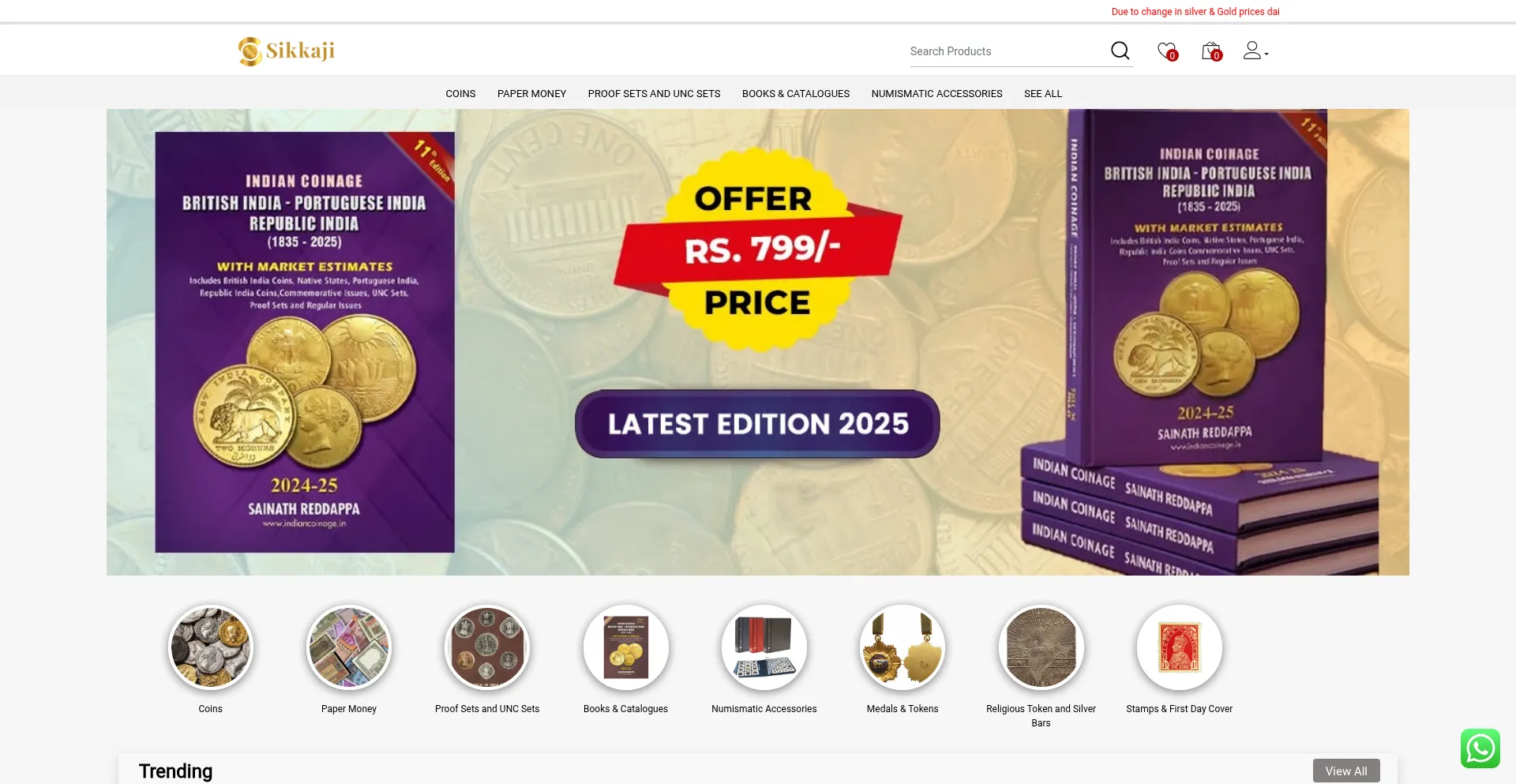Image resolution: width=1516 pixels, height=784 pixels.
Task: Open WhatsApp chat icon
Action: coord(1480,748)
